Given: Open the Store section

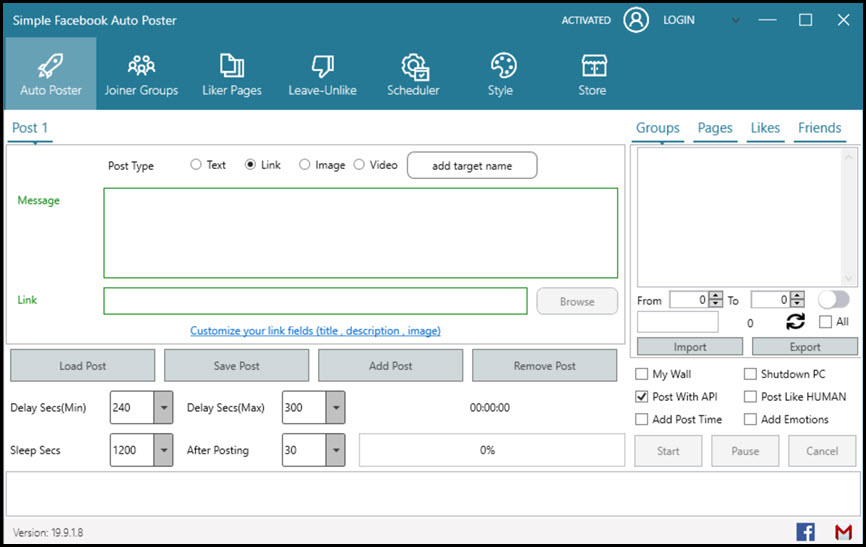Looking at the screenshot, I should pyautogui.click(x=593, y=73).
